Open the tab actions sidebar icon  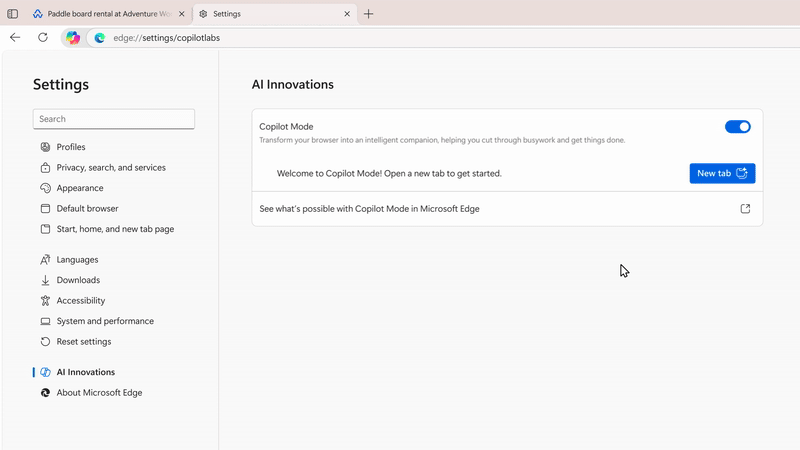pyautogui.click(x=13, y=14)
